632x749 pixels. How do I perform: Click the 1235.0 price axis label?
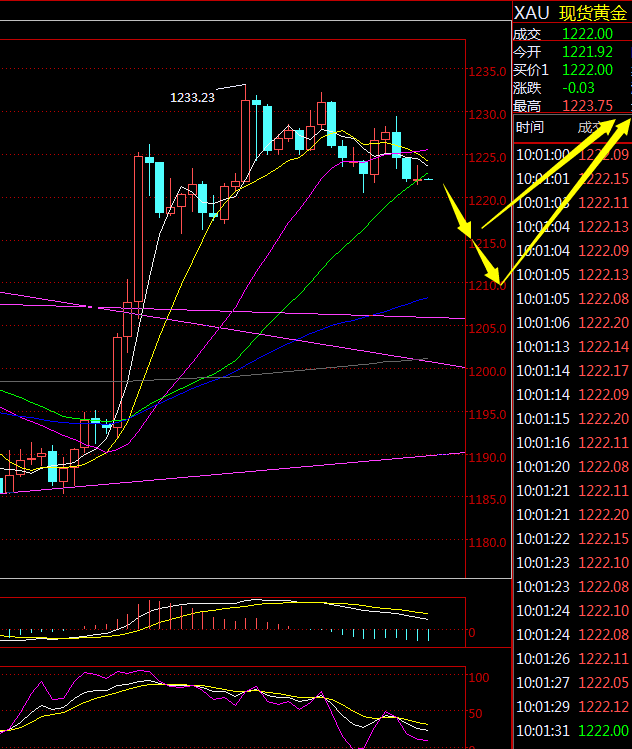click(486, 72)
